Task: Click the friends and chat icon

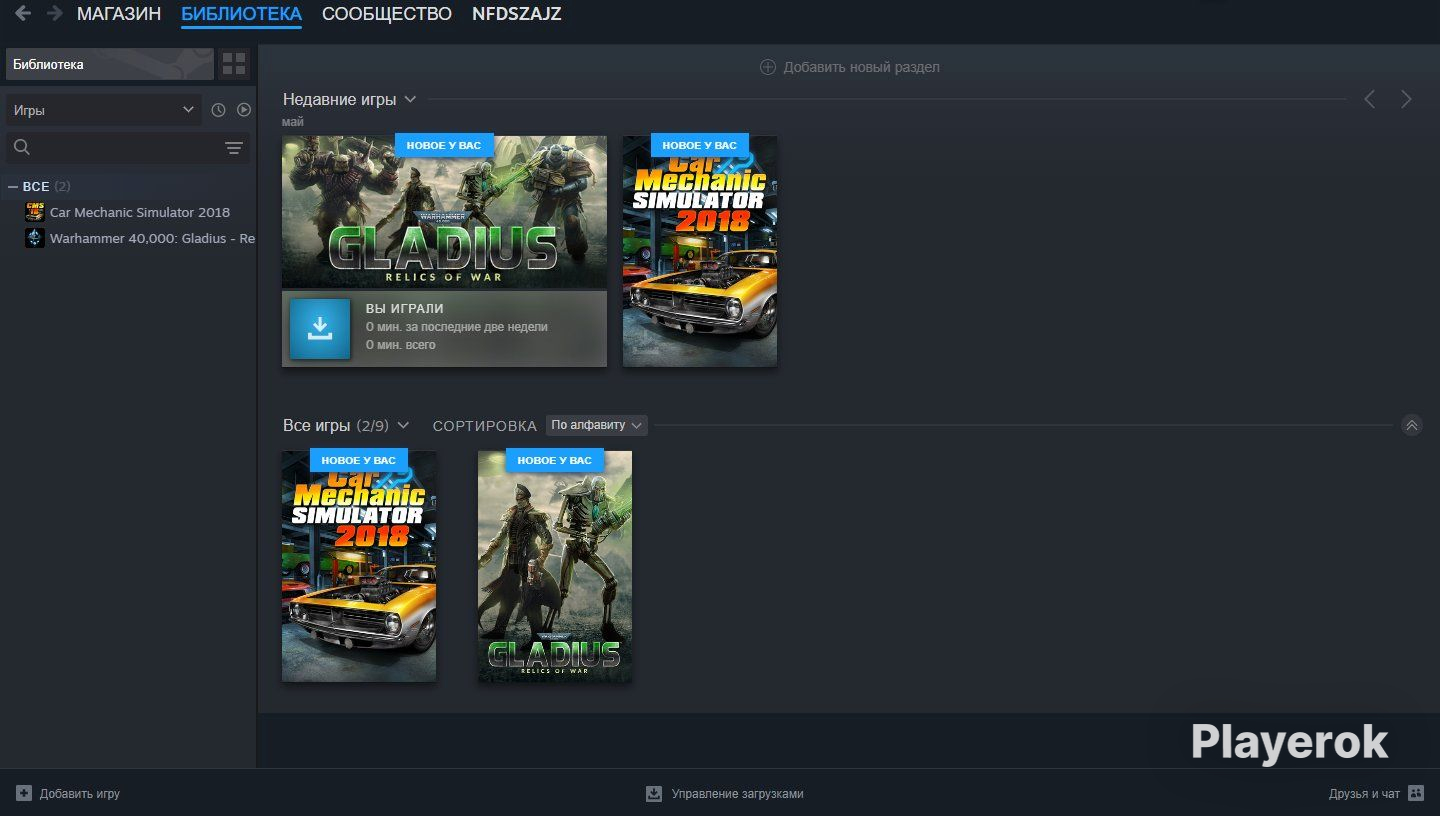Action: coord(1415,793)
